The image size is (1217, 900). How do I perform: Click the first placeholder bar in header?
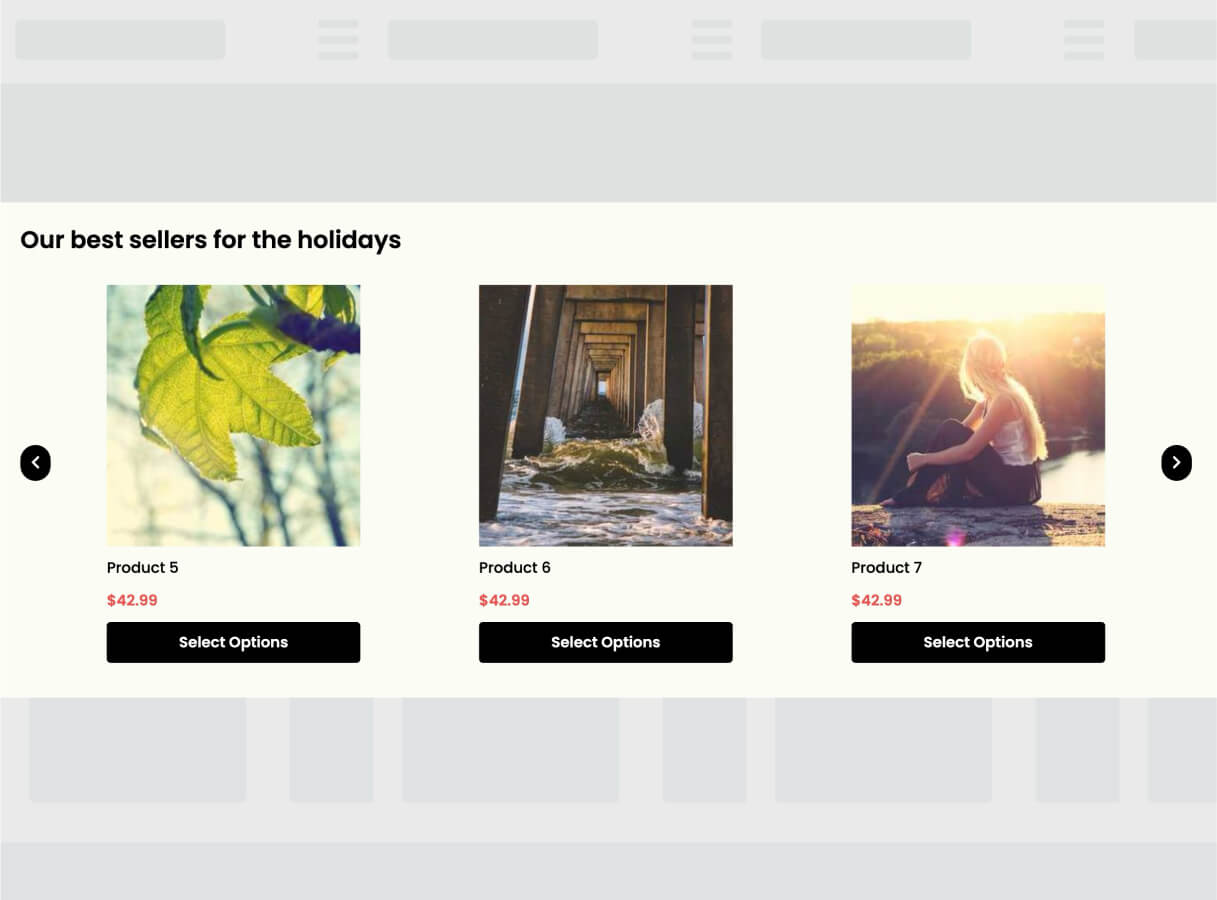click(x=120, y=40)
